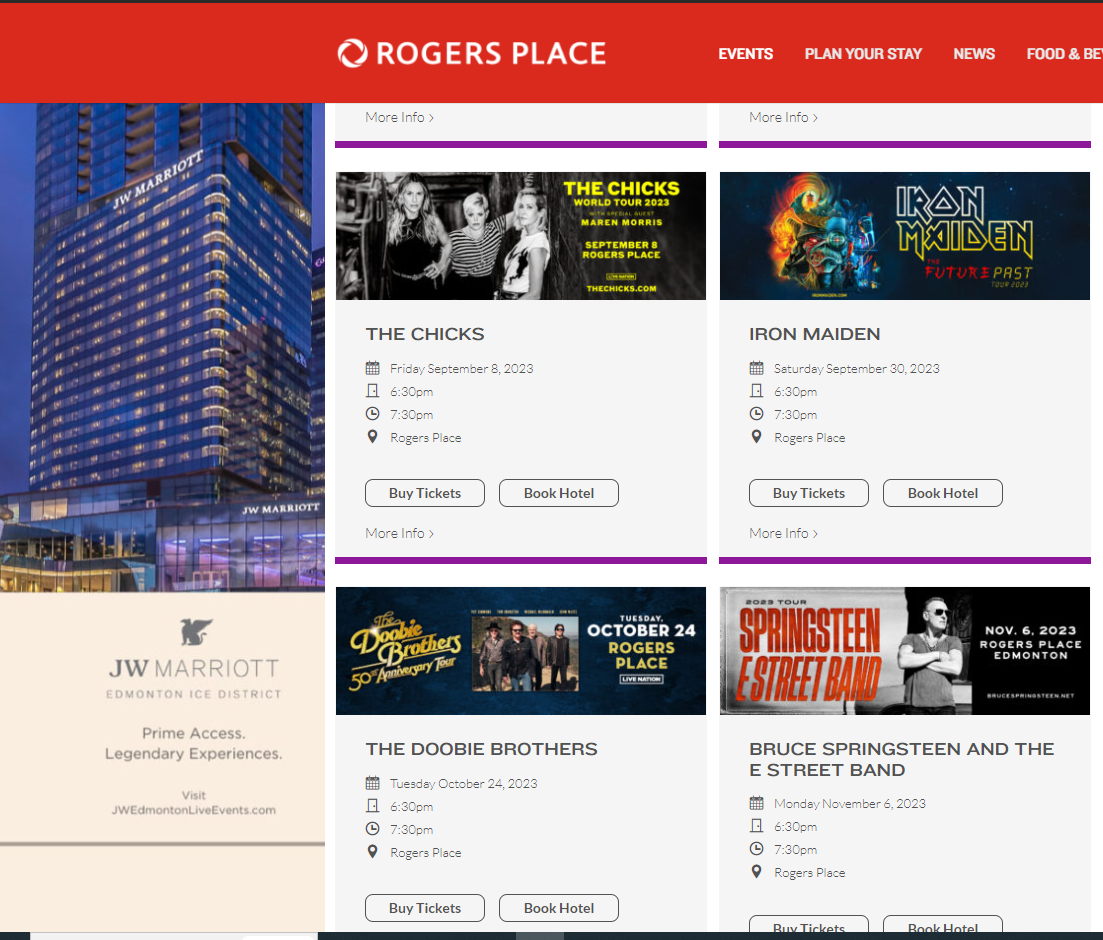Image resolution: width=1103 pixels, height=940 pixels.
Task: Click clock icon under The Doobie Brothers
Action: 373,829
